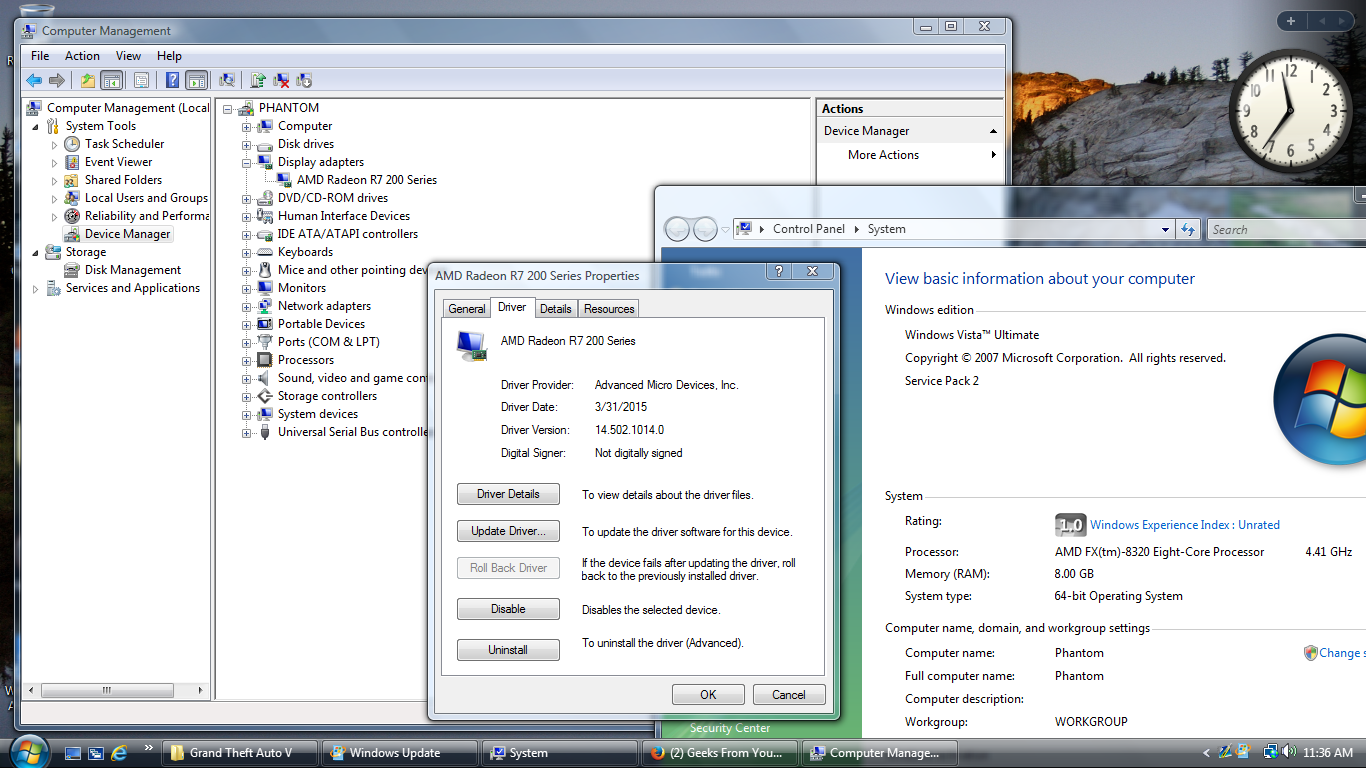
Task: Click the network icon in system tray
Action: [x=1270, y=752]
